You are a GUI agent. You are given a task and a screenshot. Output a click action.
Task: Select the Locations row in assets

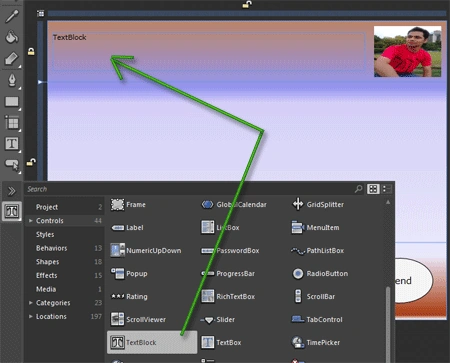[65, 316]
